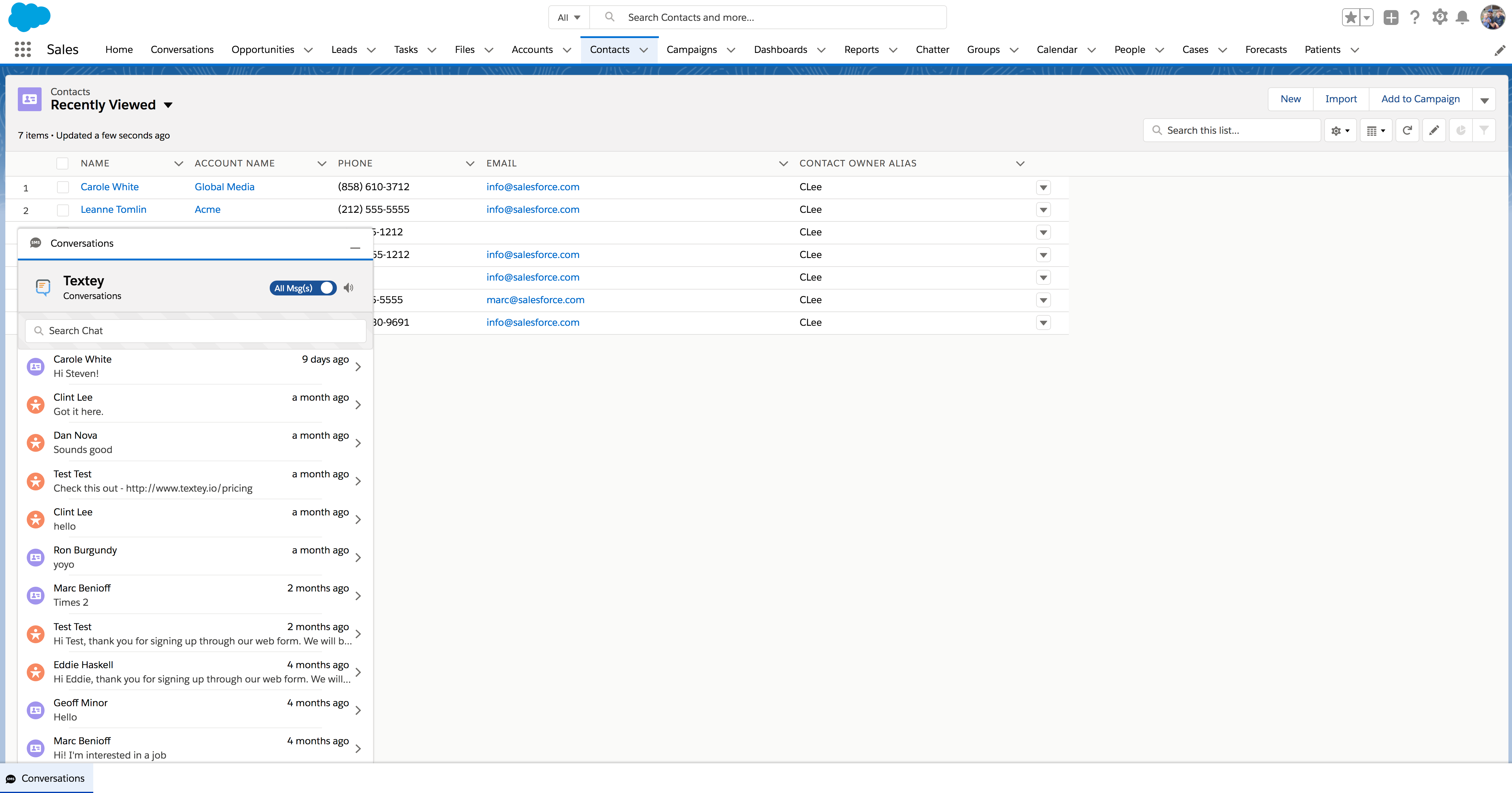Open Geoff Minor conversation arrow

point(358,710)
